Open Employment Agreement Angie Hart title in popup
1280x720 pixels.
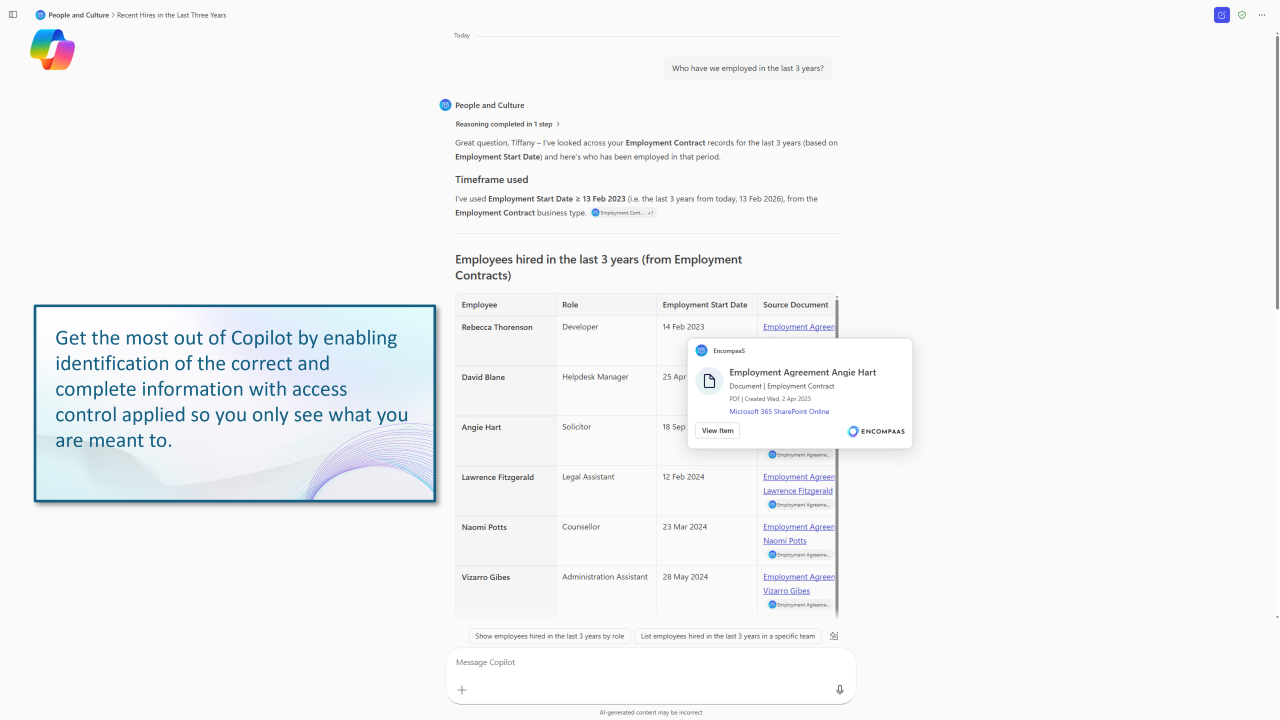[x=803, y=372]
